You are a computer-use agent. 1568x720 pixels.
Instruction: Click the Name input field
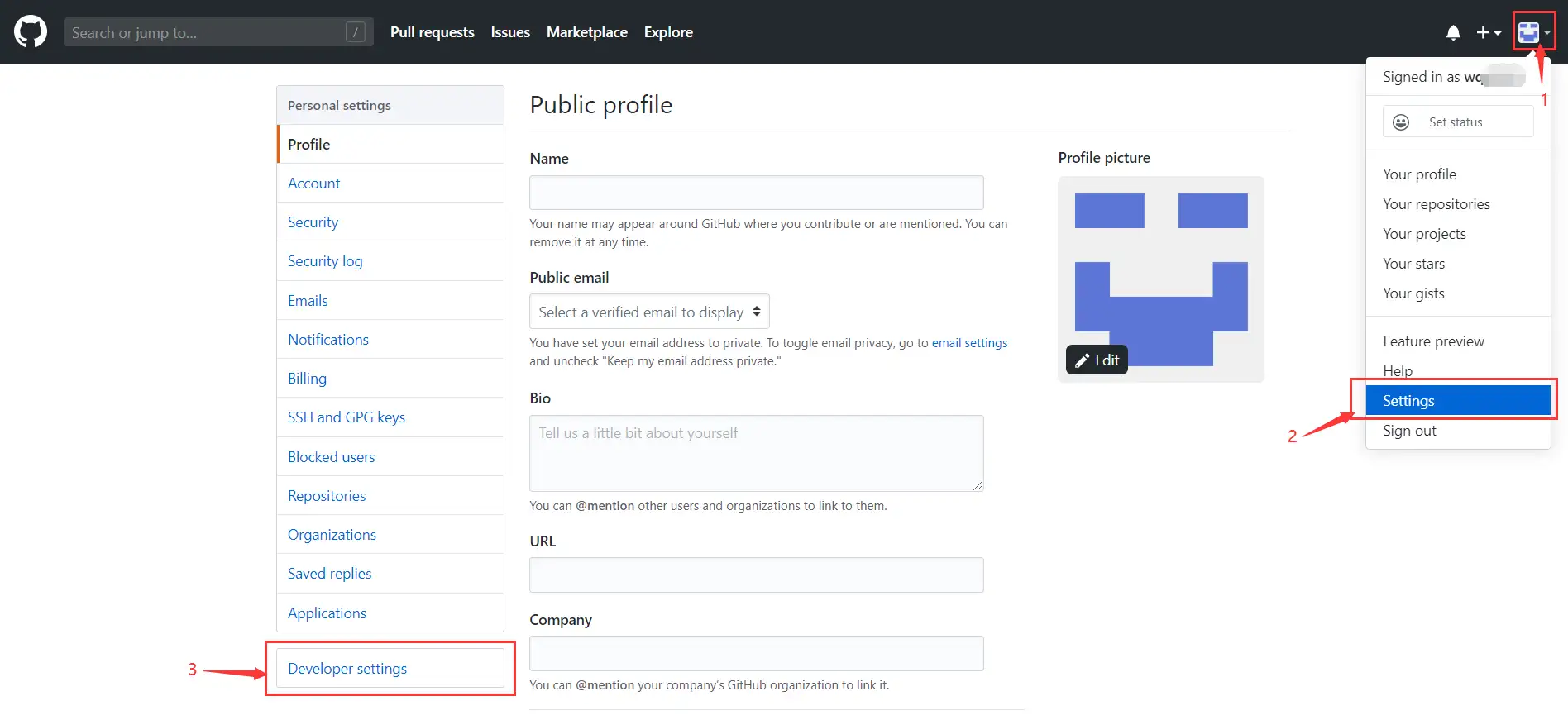756,193
